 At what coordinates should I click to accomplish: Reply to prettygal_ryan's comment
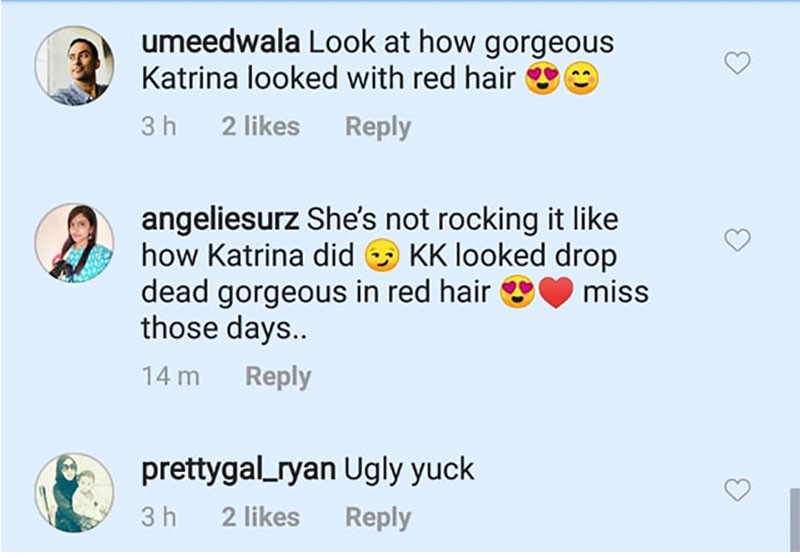(378, 518)
